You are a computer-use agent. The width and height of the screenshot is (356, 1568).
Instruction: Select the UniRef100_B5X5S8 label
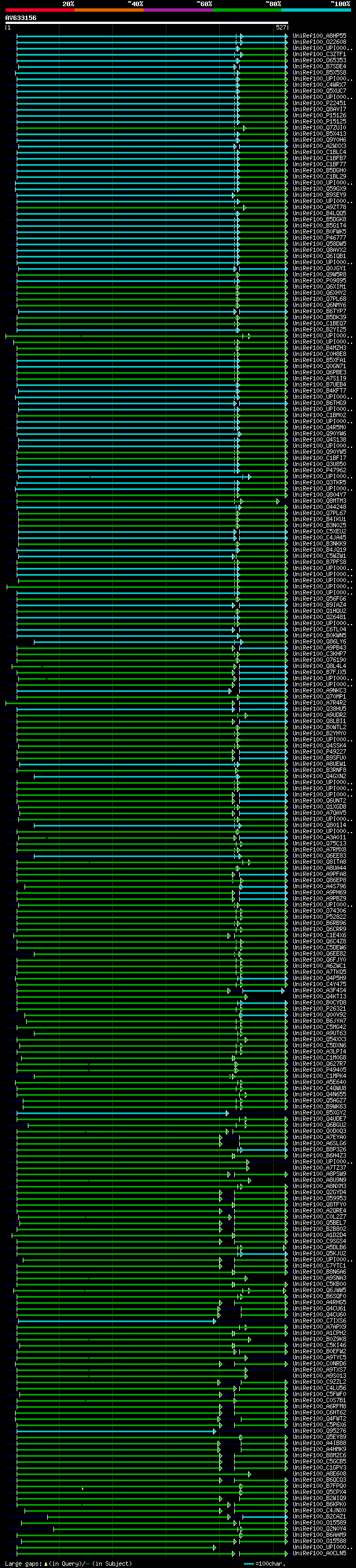319,72
